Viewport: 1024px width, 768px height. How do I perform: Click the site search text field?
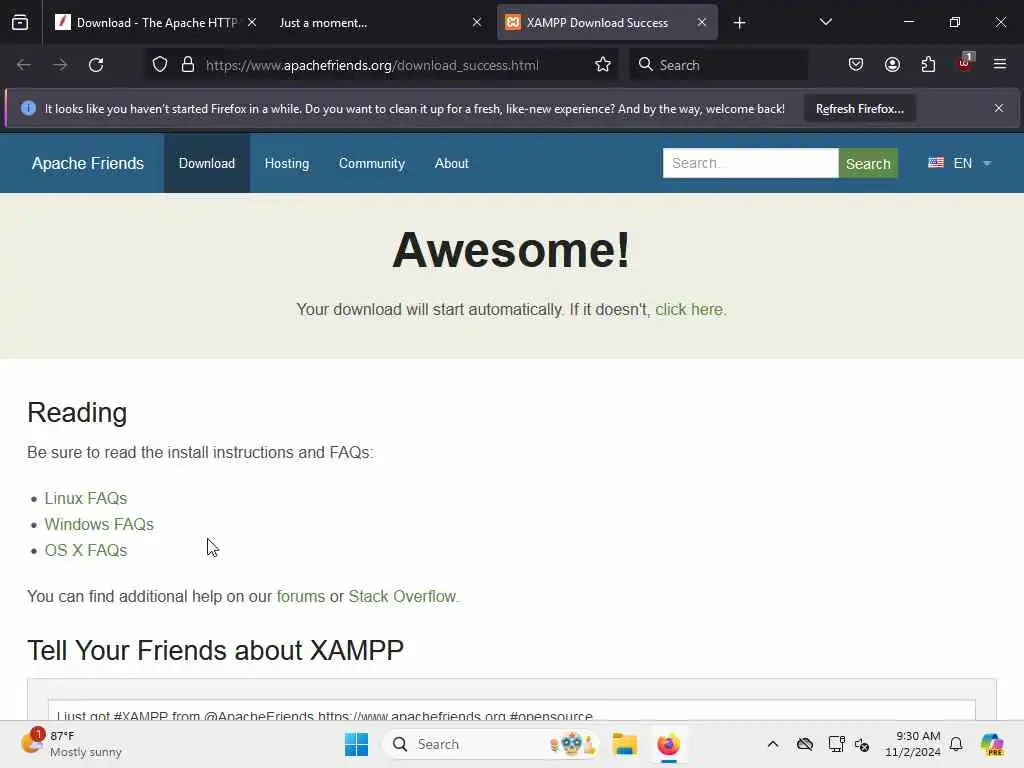click(750, 163)
